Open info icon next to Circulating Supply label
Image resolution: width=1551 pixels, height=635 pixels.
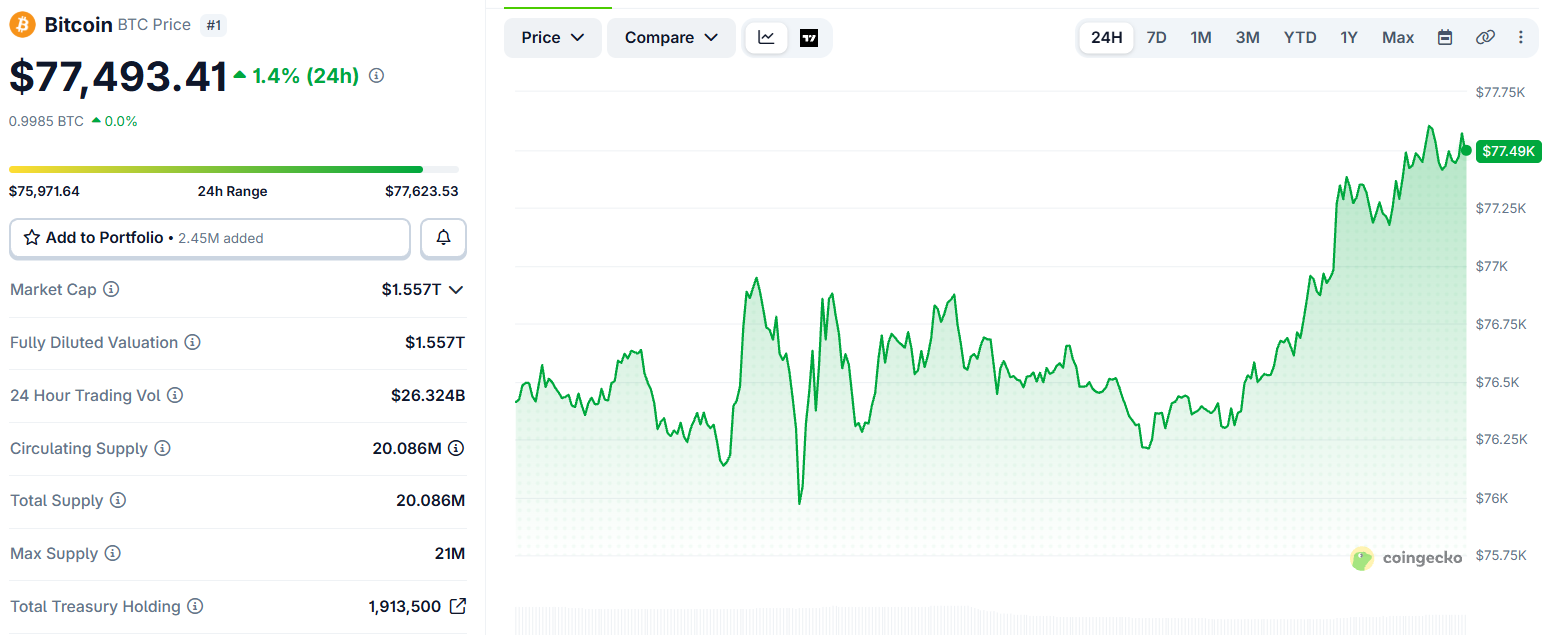point(162,448)
